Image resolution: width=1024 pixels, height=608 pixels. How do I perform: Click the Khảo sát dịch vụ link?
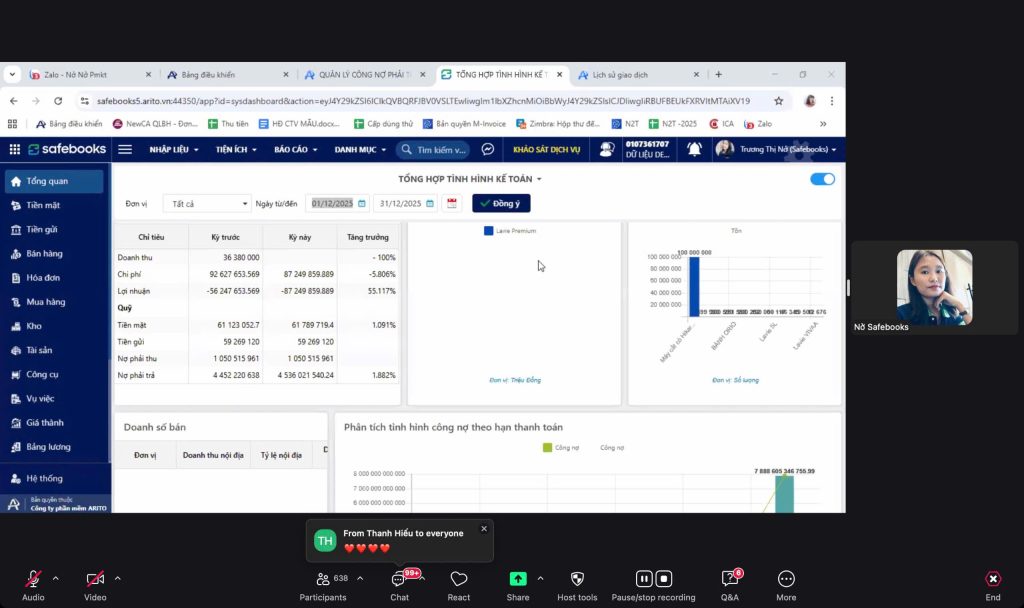coord(547,149)
